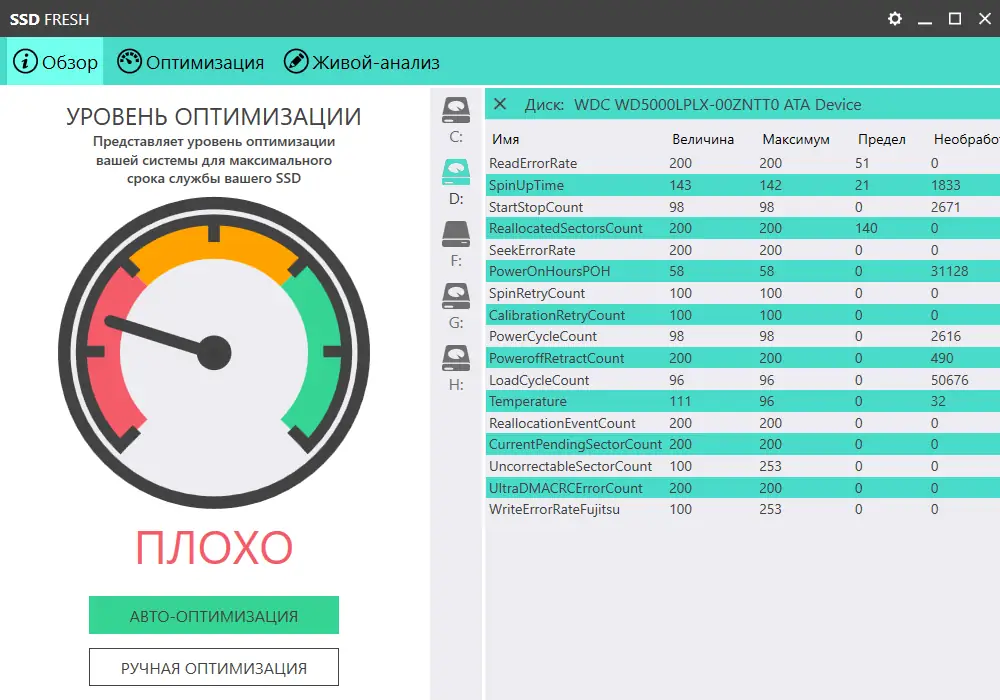The height and width of the screenshot is (700, 1000).
Task: Click the raw value 1833
Action: pos(945,185)
